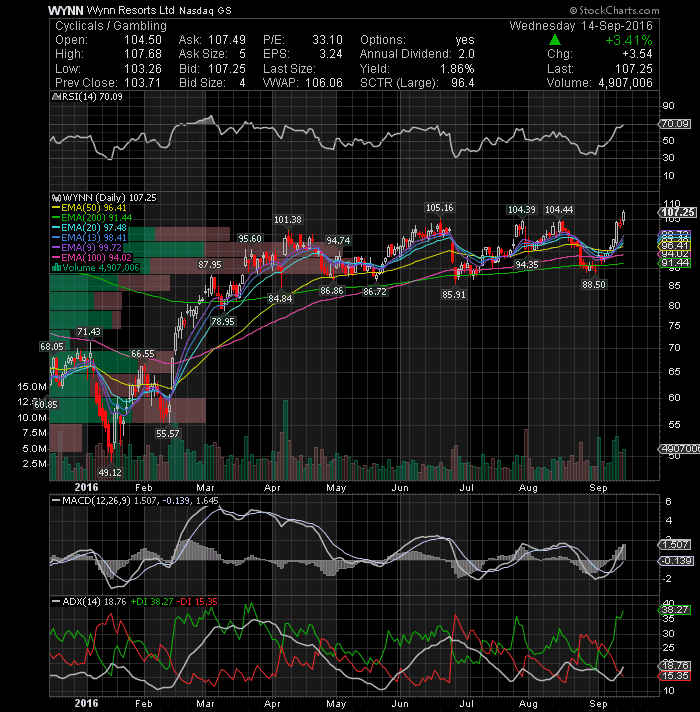Select the Bid value 107.25

pyautogui.click(x=227, y=69)
